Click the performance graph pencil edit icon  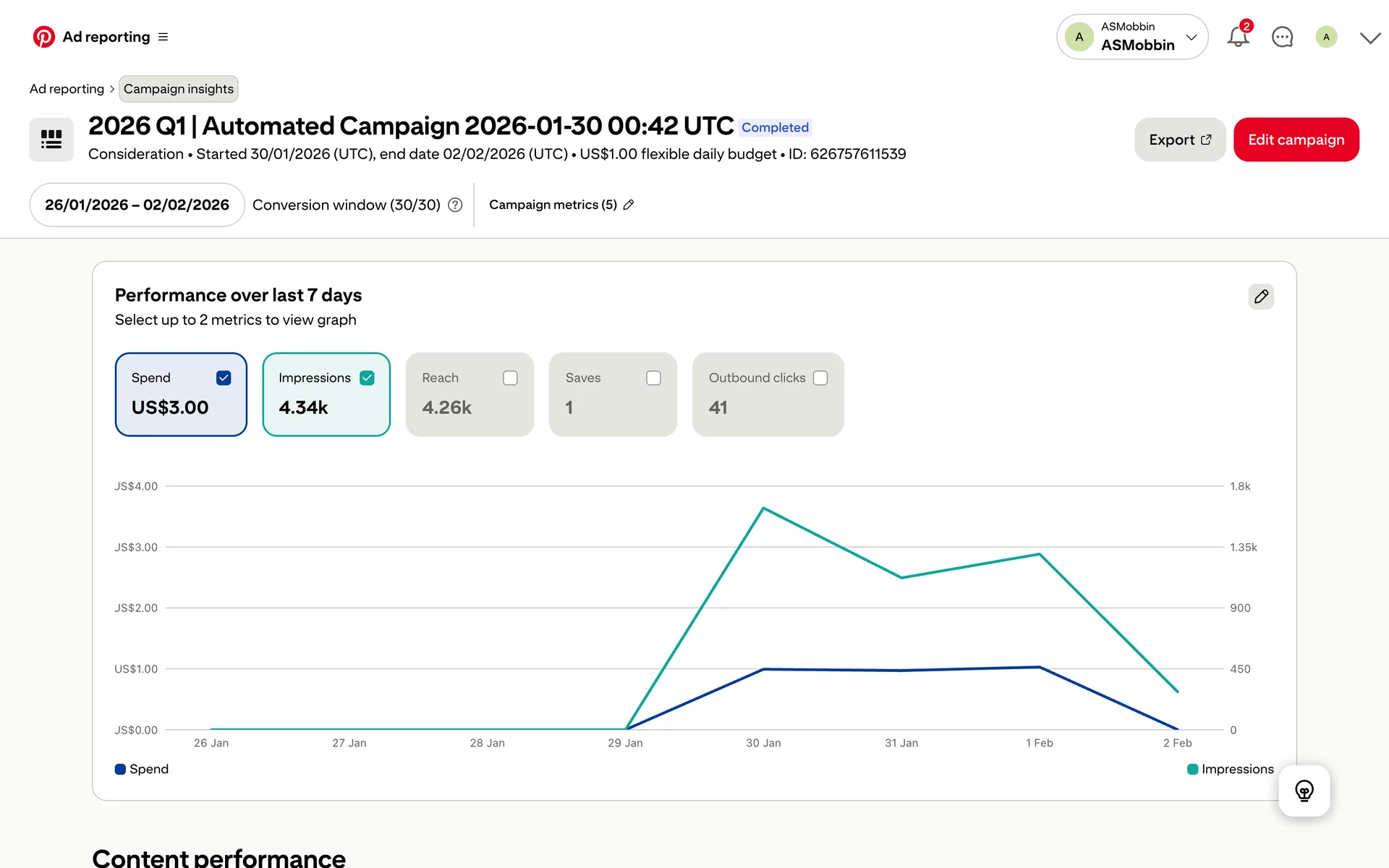1261,297
